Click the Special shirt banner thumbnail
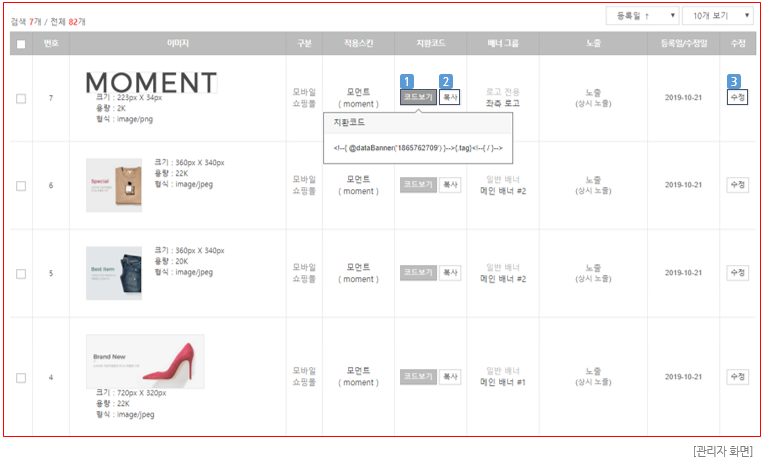This screenshot has width=764, height=463. [x=114, y=185]
